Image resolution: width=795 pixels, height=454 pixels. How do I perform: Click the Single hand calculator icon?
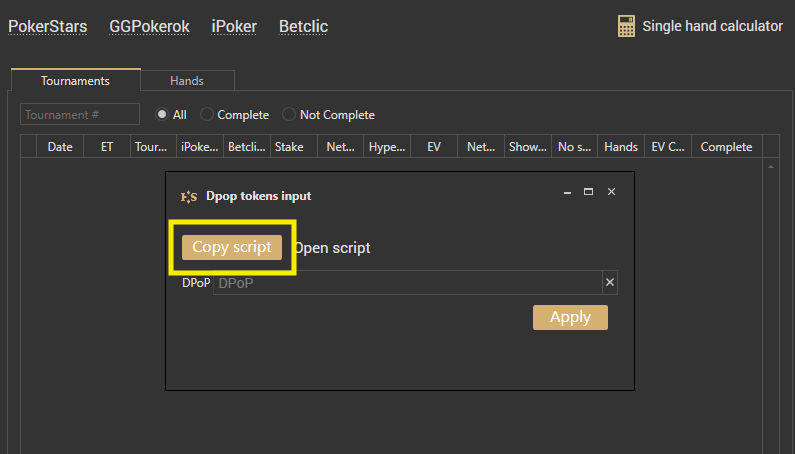coord(627,27)
